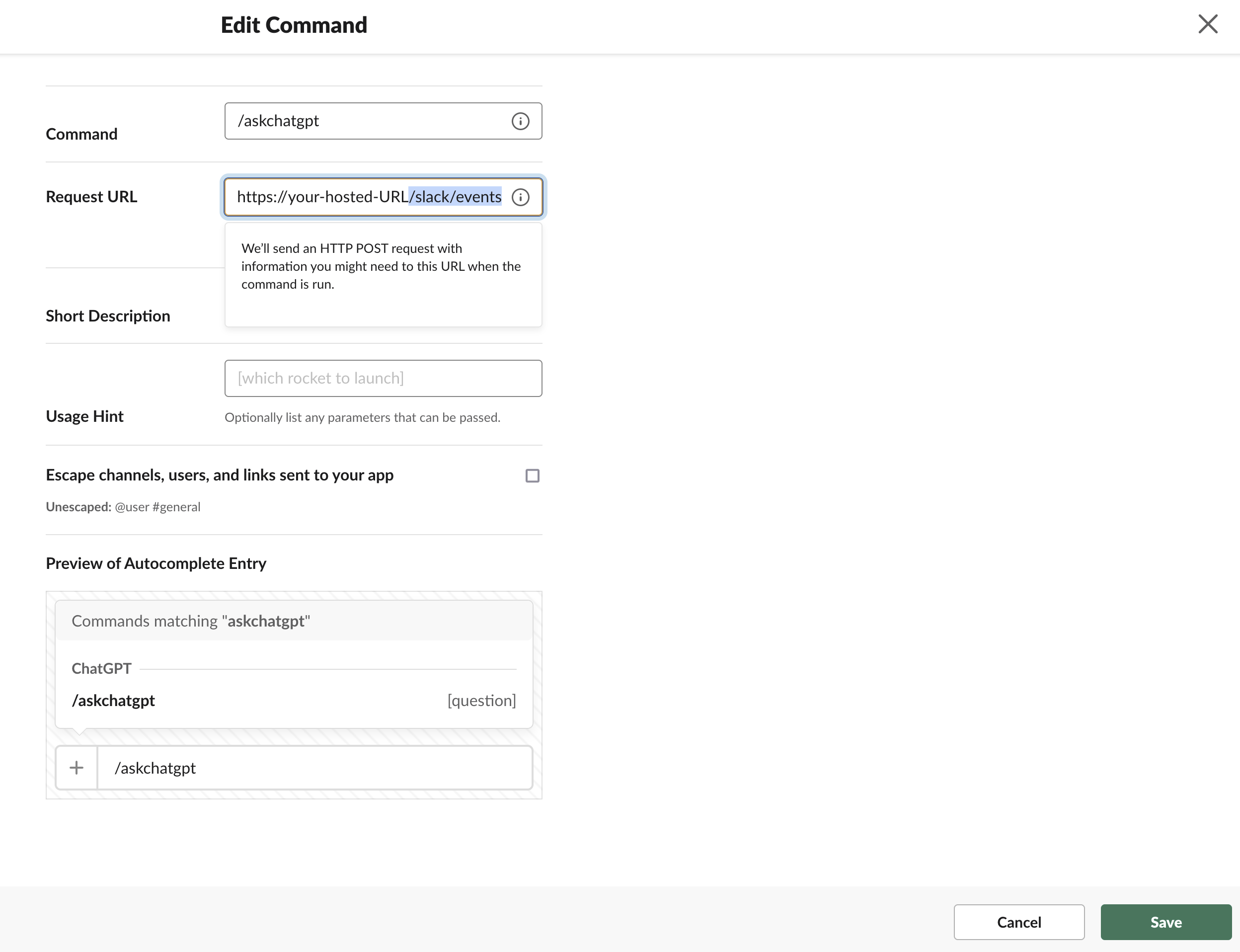Click the [question] usage hint in preview
The width and height of the screenshot is (1240, 952).
(481, 701)
